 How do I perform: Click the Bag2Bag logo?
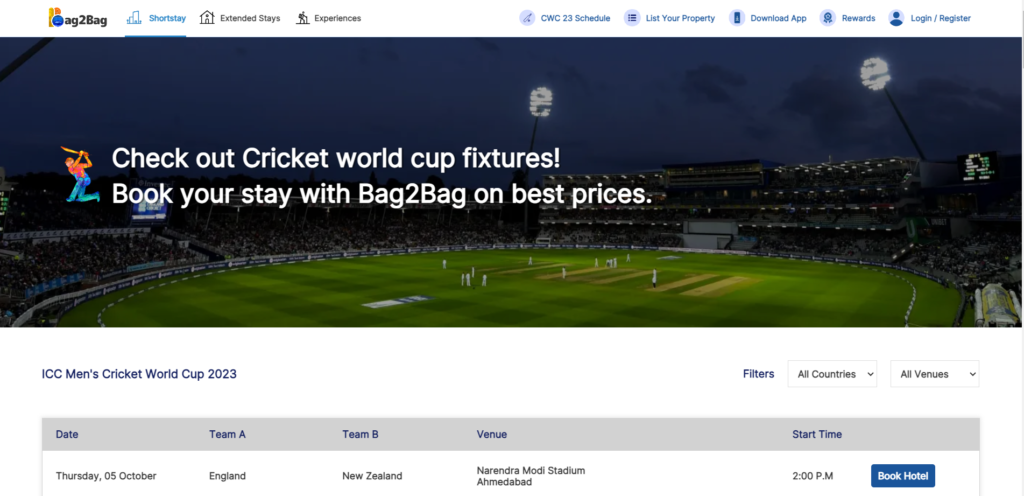[77, 18]
